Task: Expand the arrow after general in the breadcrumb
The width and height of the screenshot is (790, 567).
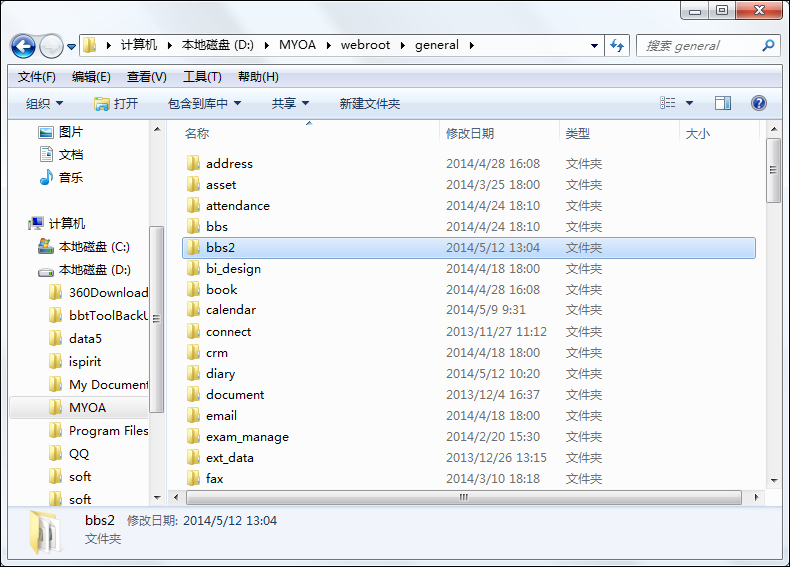Action: pos(472,45)
